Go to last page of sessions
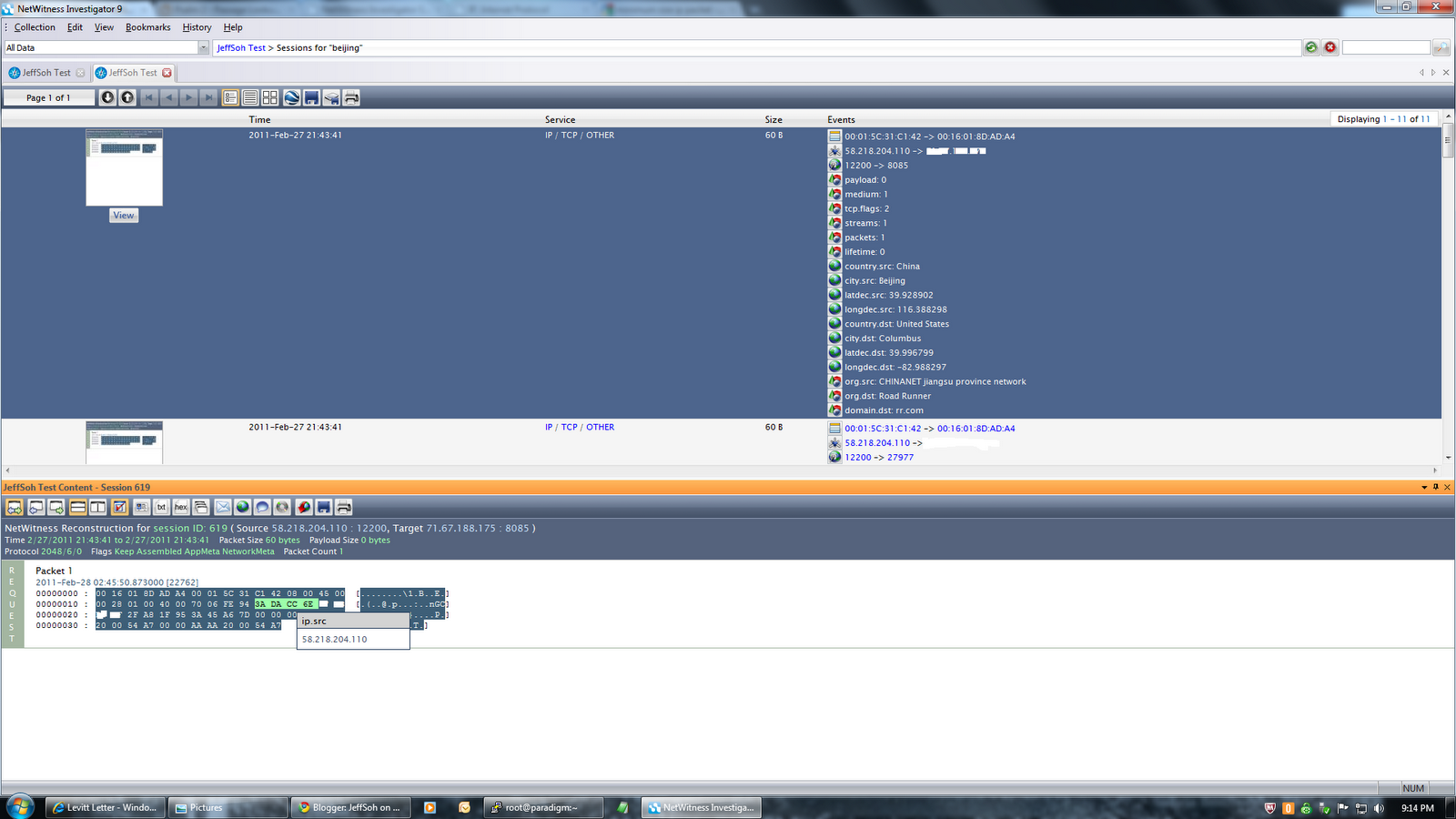Viewport: 1456px width, 819px height. (209, 97)
